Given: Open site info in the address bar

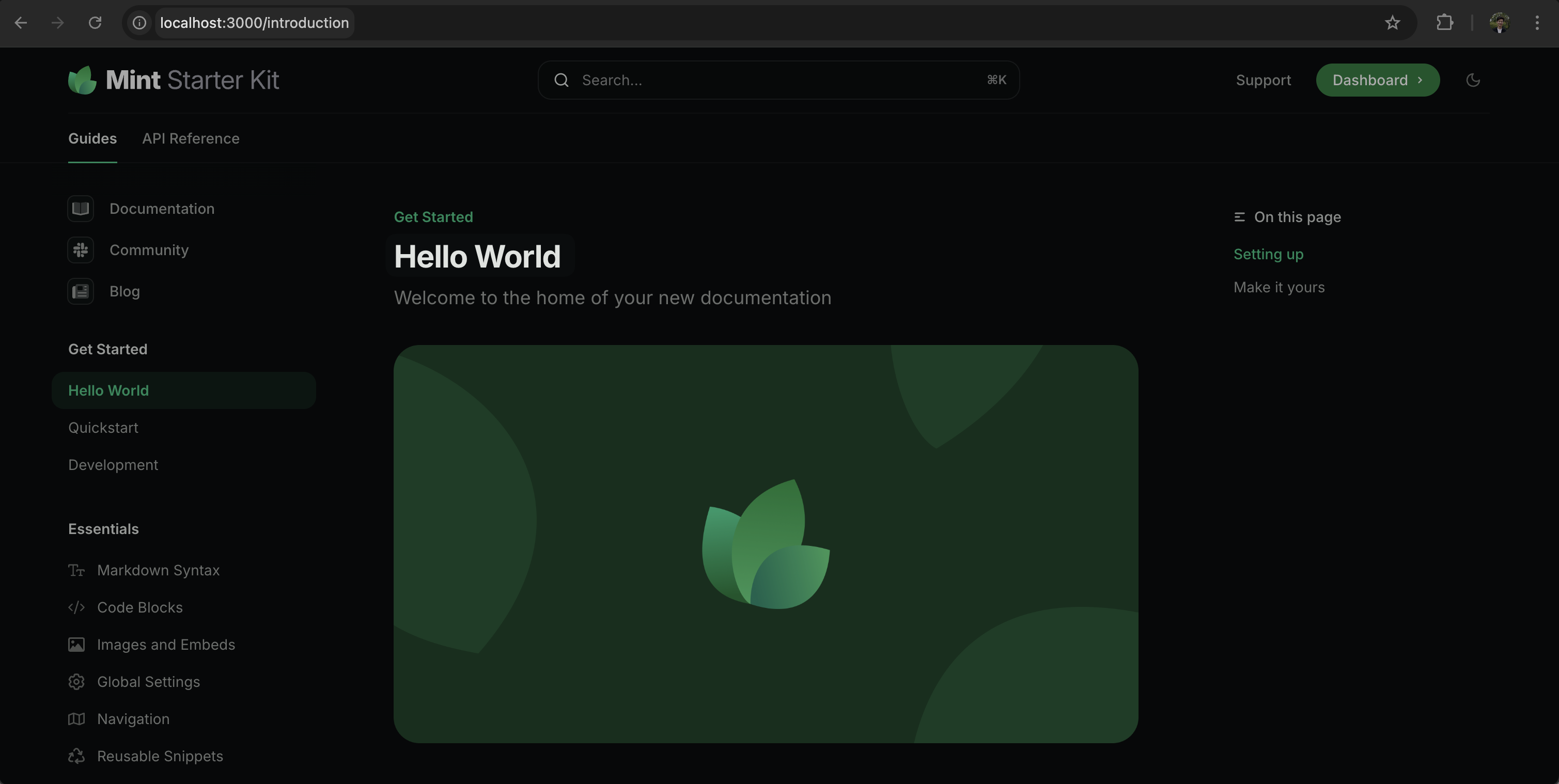Looking at the screenshot, I should click(x=138, y=23).
